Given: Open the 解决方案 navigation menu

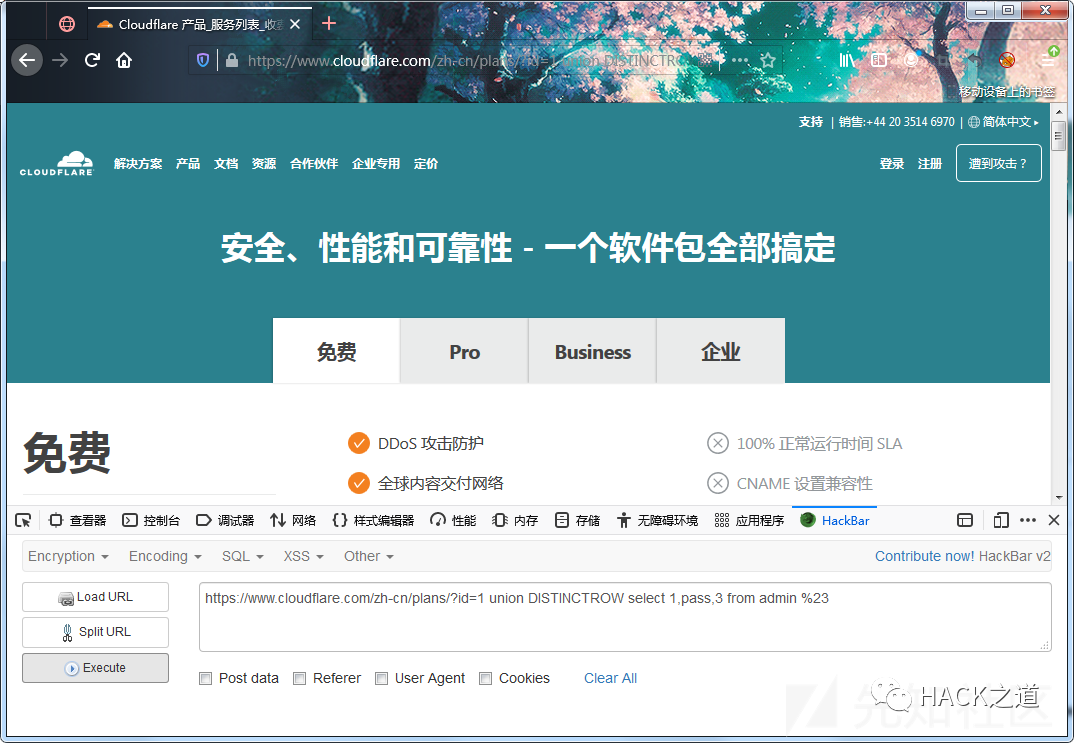Looking at the screenshot, I should [138, 164].
